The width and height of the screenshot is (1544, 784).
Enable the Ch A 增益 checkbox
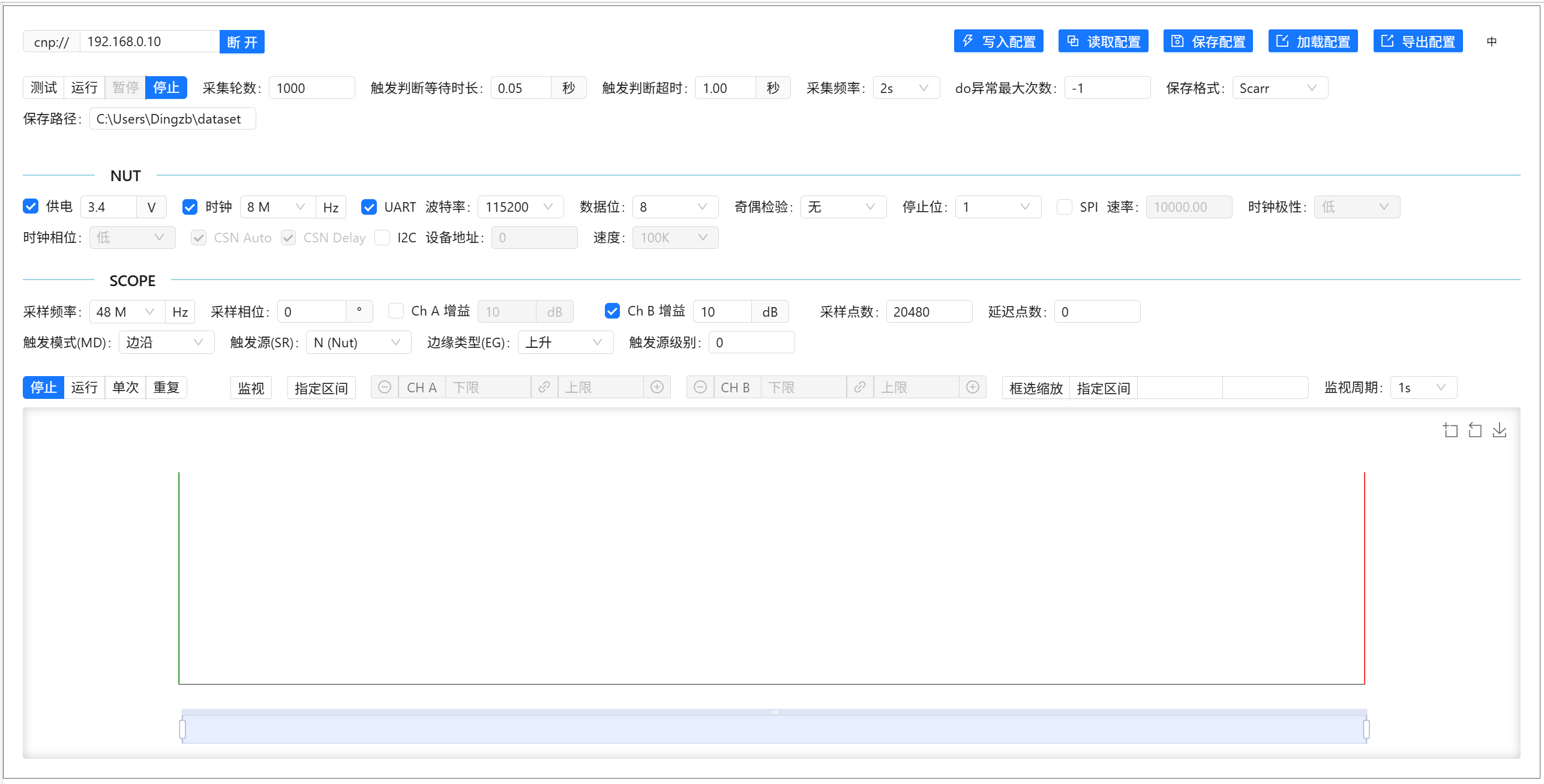click(396, 311)
